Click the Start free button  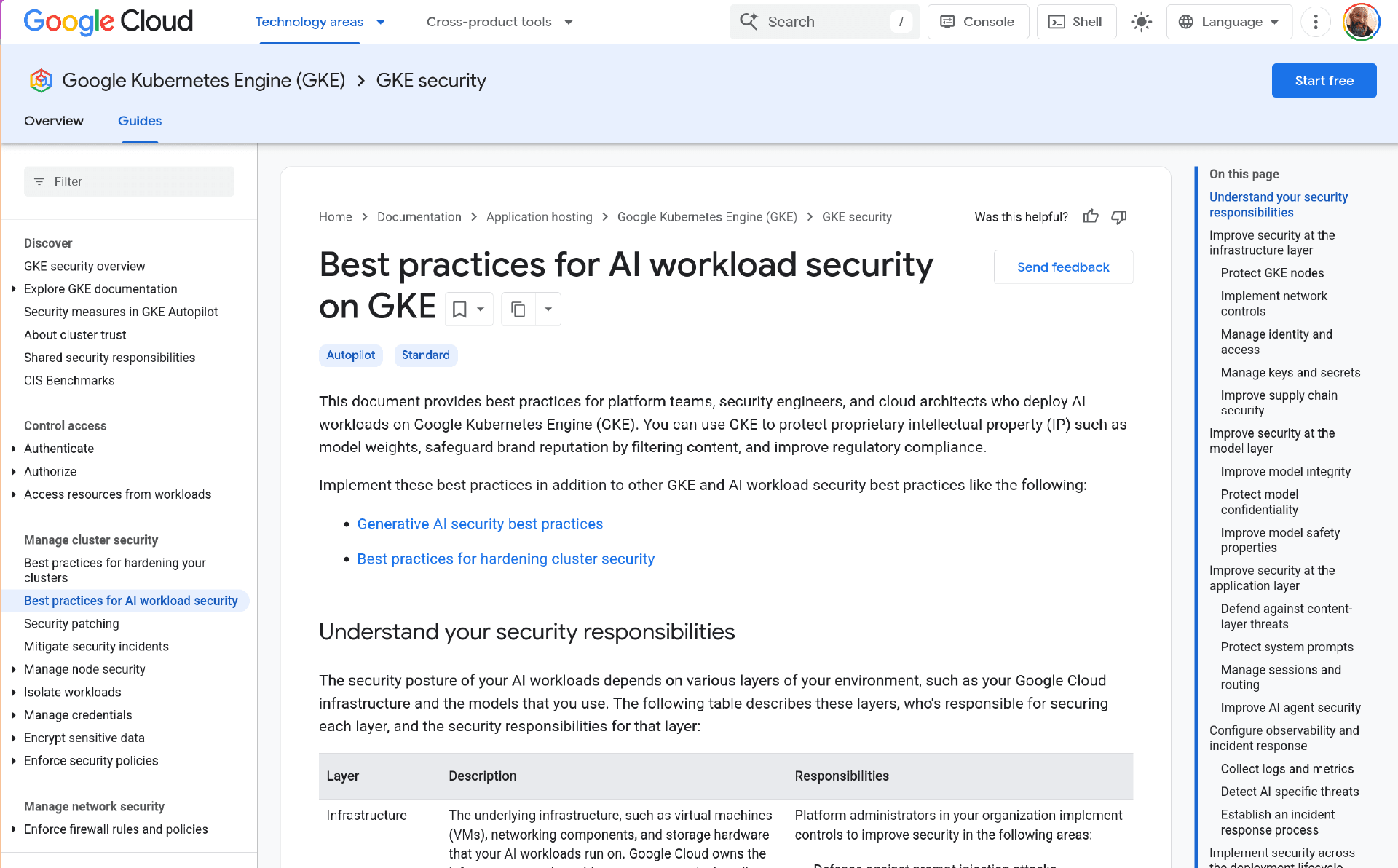point(1324,80)
